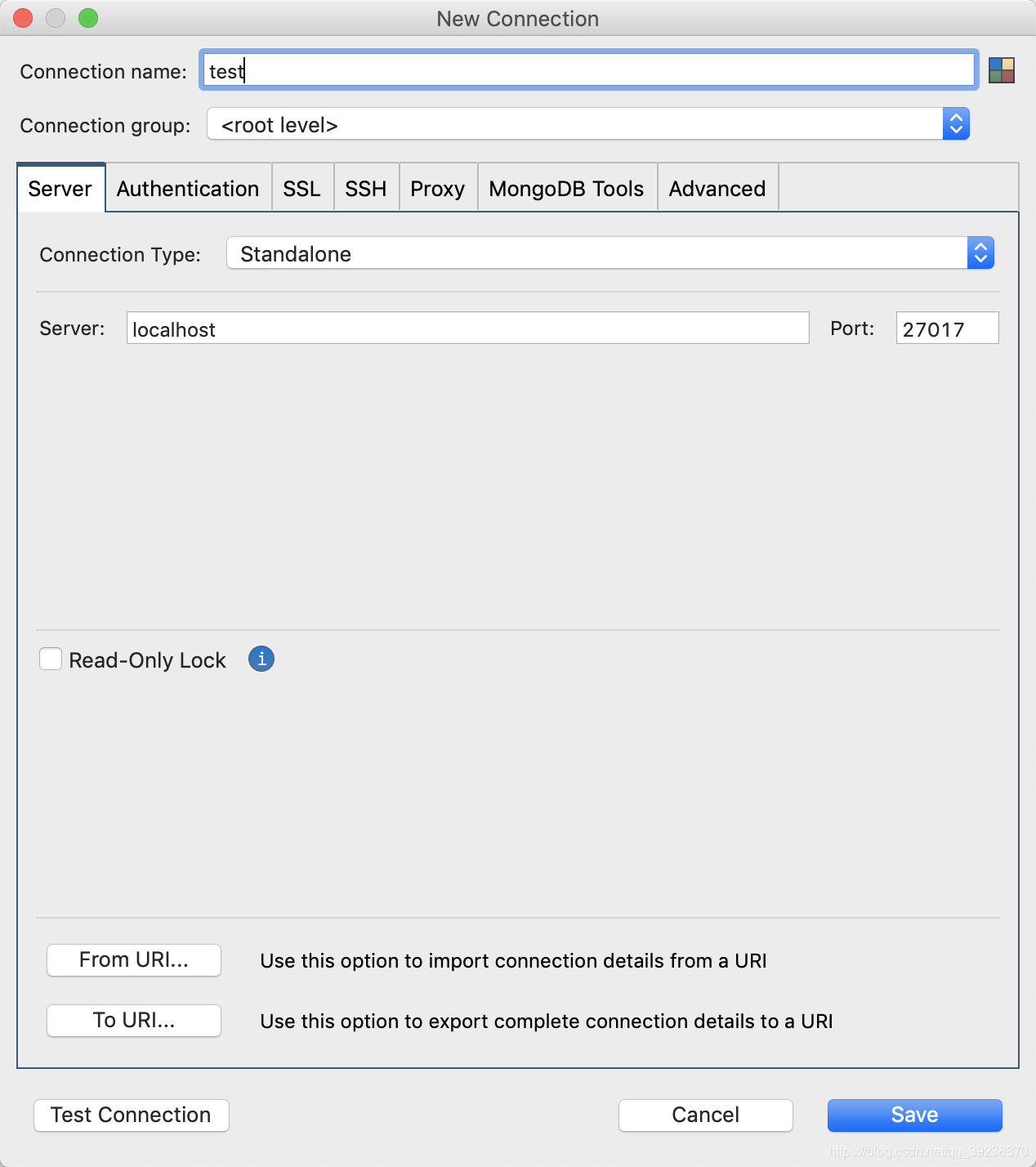Save the new connection
Screen dimensions: 1036x1167
913,1115
